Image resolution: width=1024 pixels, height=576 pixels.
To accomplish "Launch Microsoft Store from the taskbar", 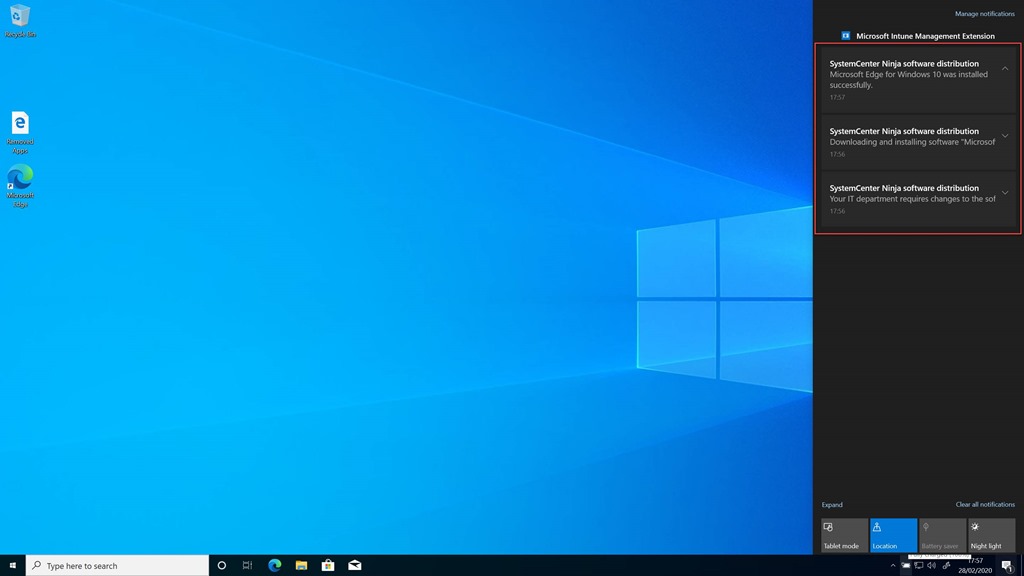I will pos(328,565).
